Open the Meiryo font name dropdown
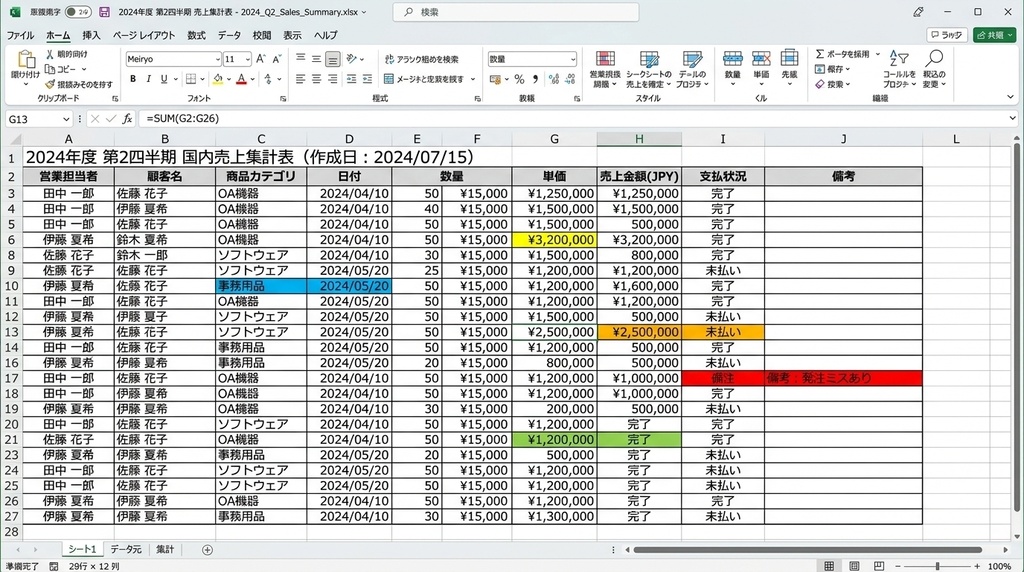Screen dimensions: 1024x572 coord(217,59)
